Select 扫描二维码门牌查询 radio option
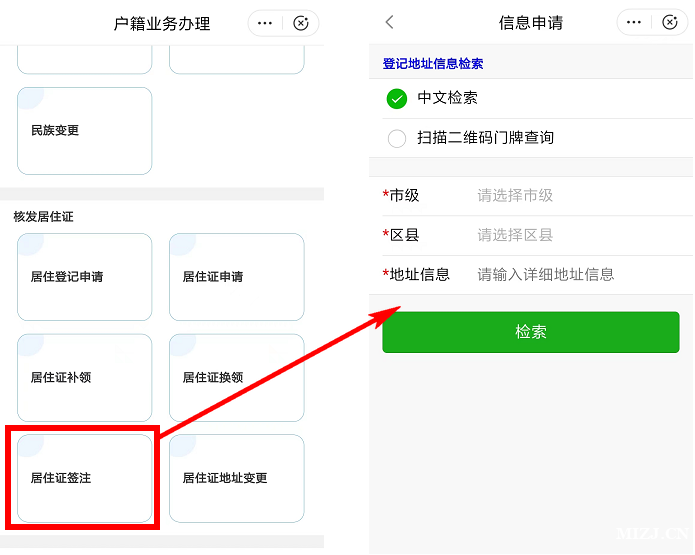 (x=397, y=138)
